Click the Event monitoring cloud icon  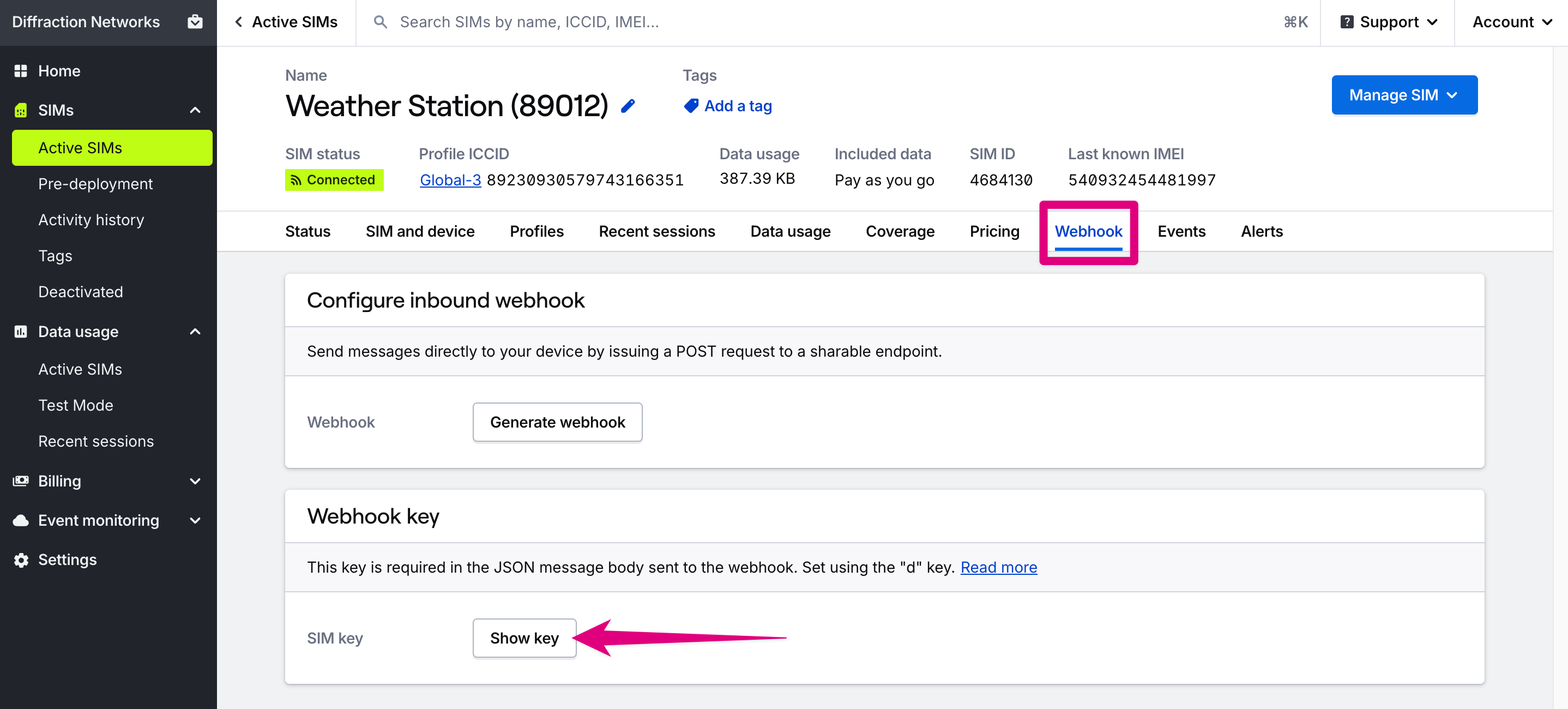click(x=21, y=520)
